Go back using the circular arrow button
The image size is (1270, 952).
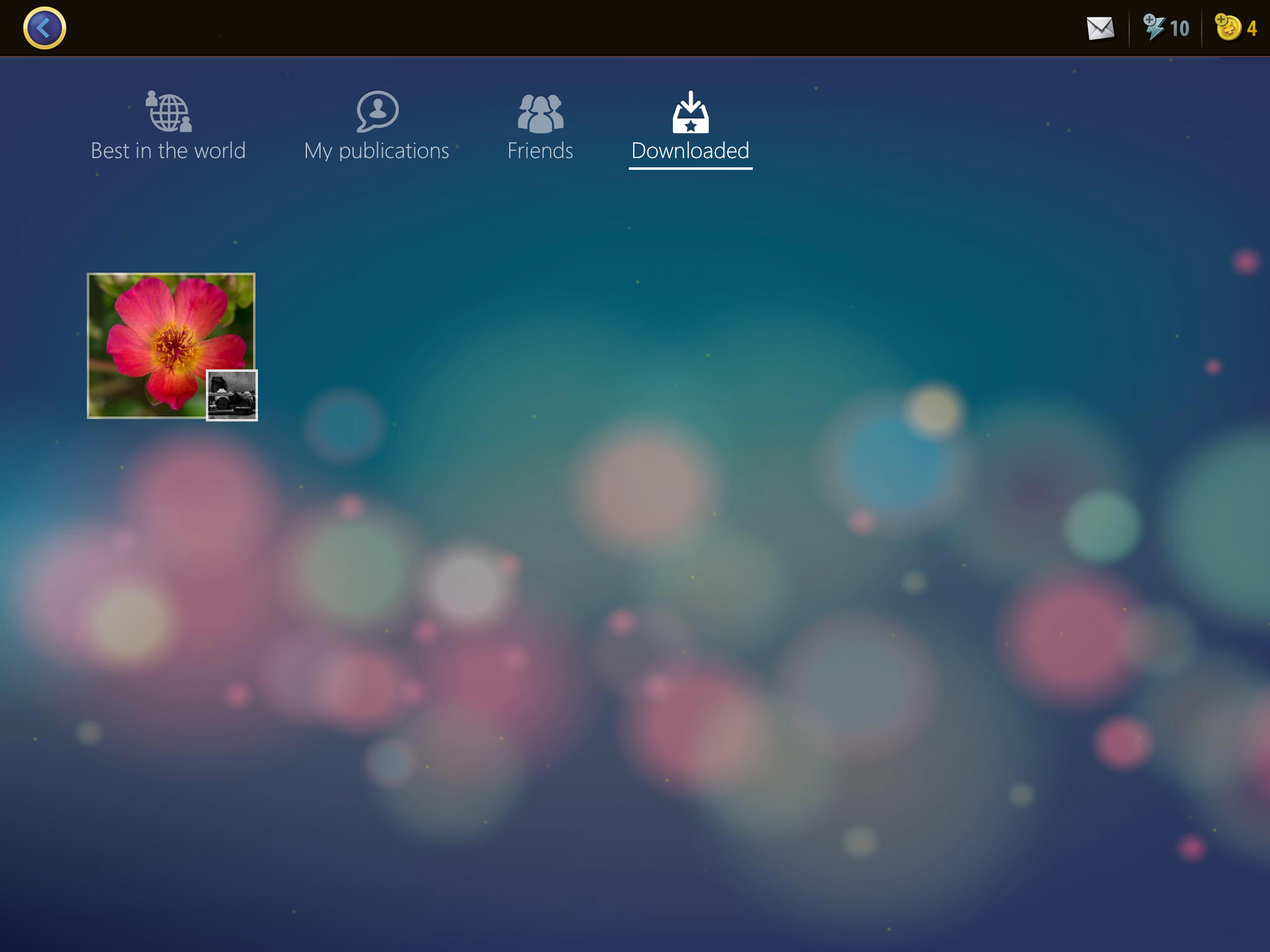45,28
